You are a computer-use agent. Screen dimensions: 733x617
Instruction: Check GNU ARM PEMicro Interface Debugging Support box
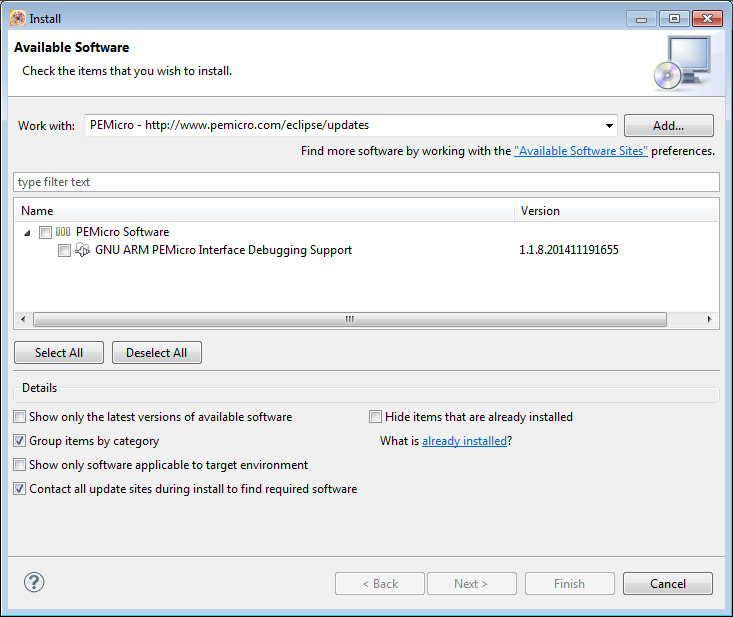[x=65, y=251]
